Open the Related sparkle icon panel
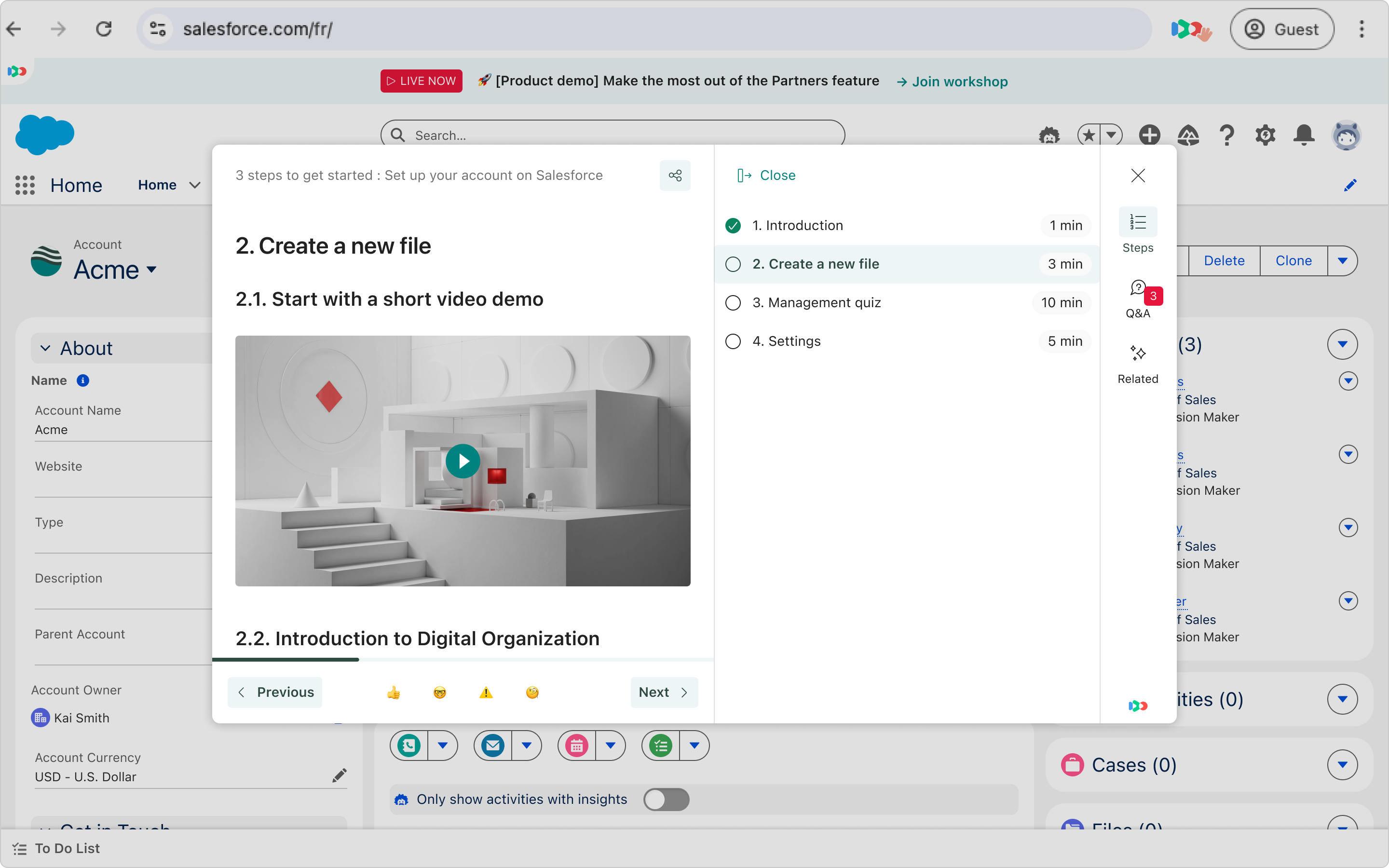 1138,364
